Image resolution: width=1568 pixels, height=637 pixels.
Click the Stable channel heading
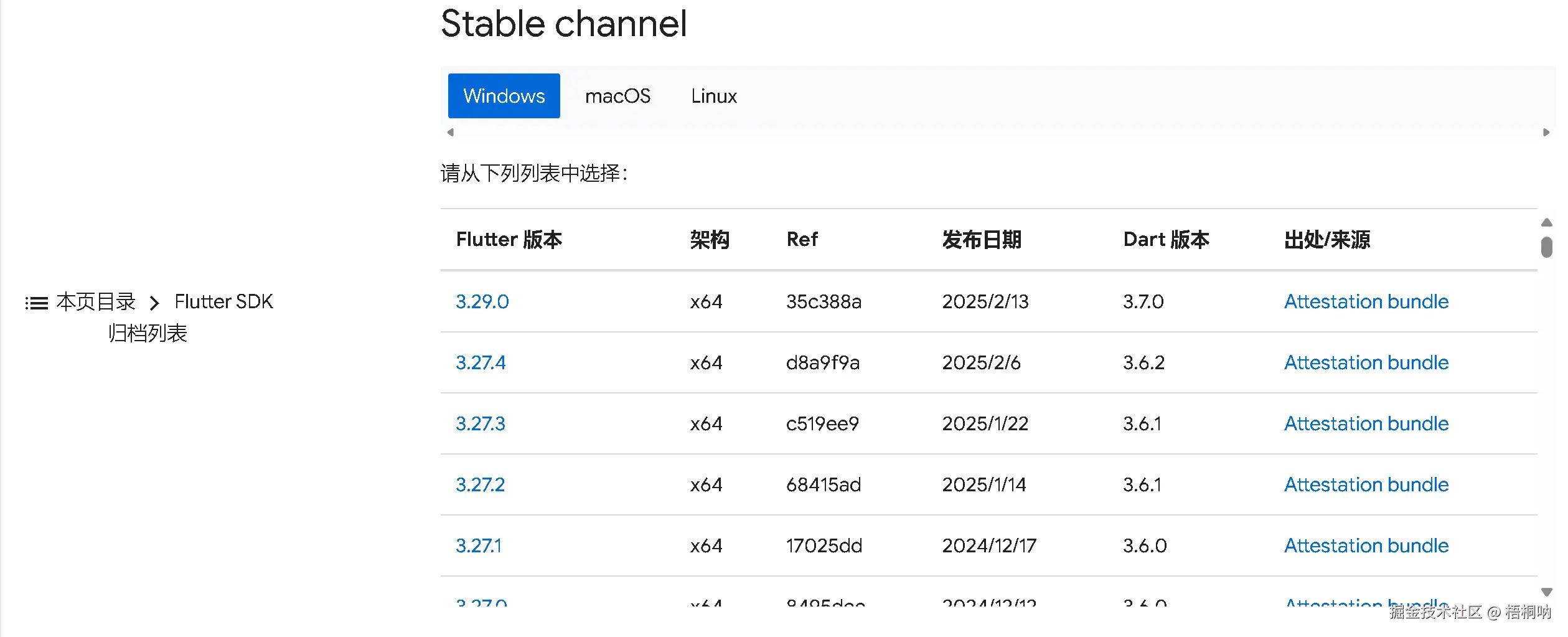pos(563,24)
